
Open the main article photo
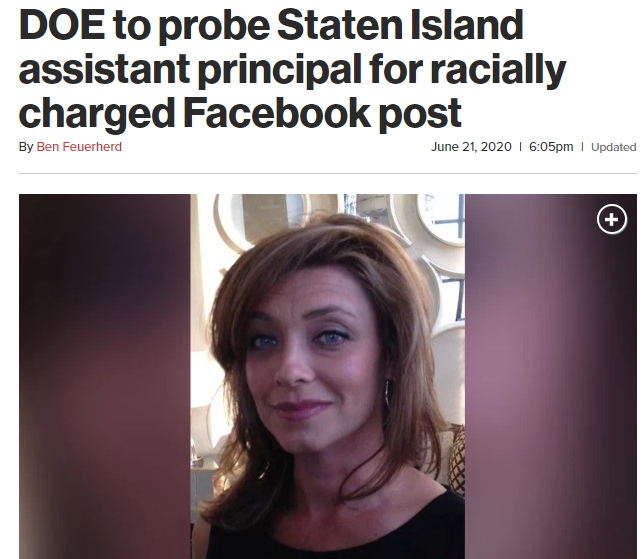(328, 376)
